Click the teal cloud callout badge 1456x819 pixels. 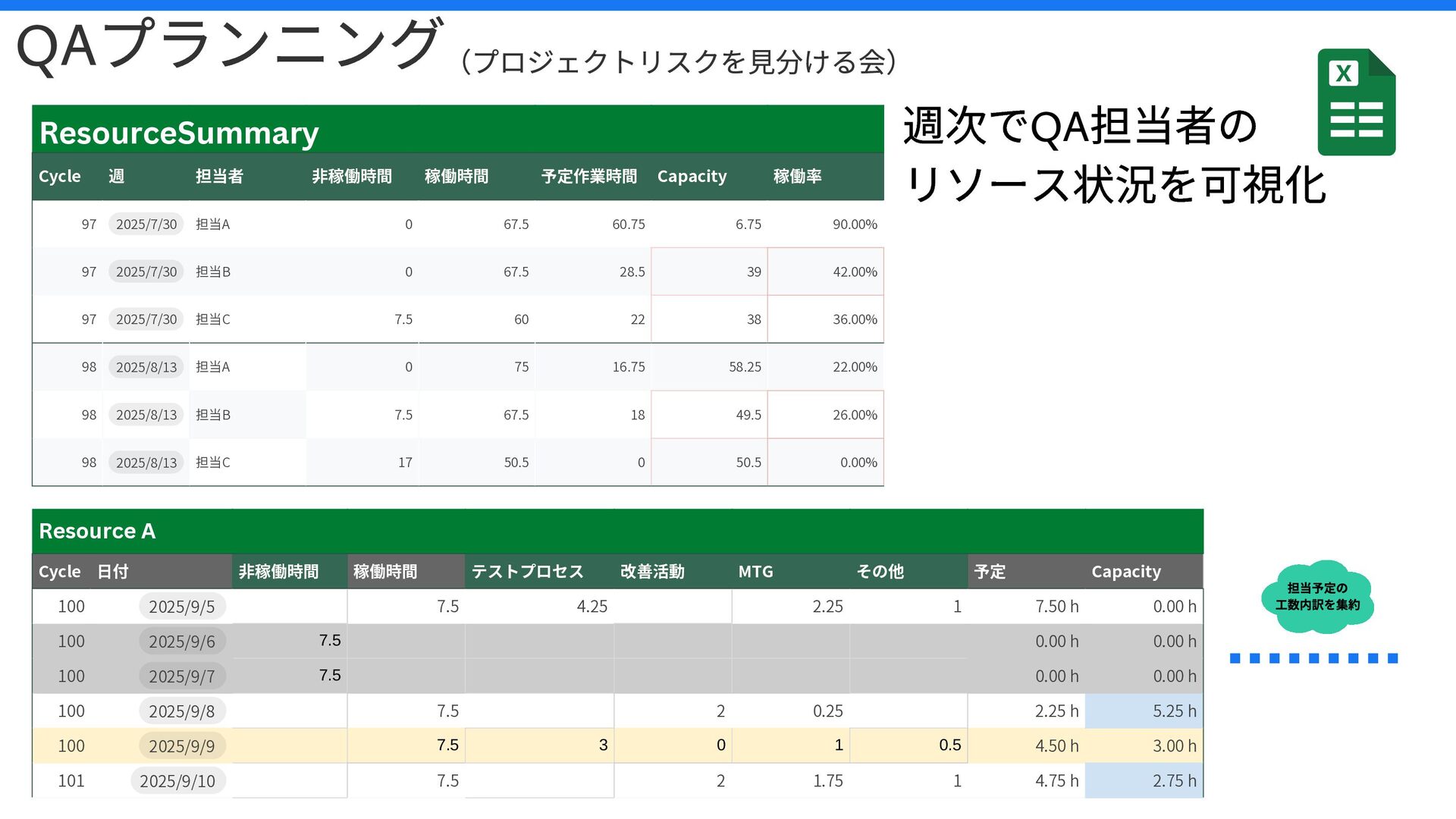1317,597
